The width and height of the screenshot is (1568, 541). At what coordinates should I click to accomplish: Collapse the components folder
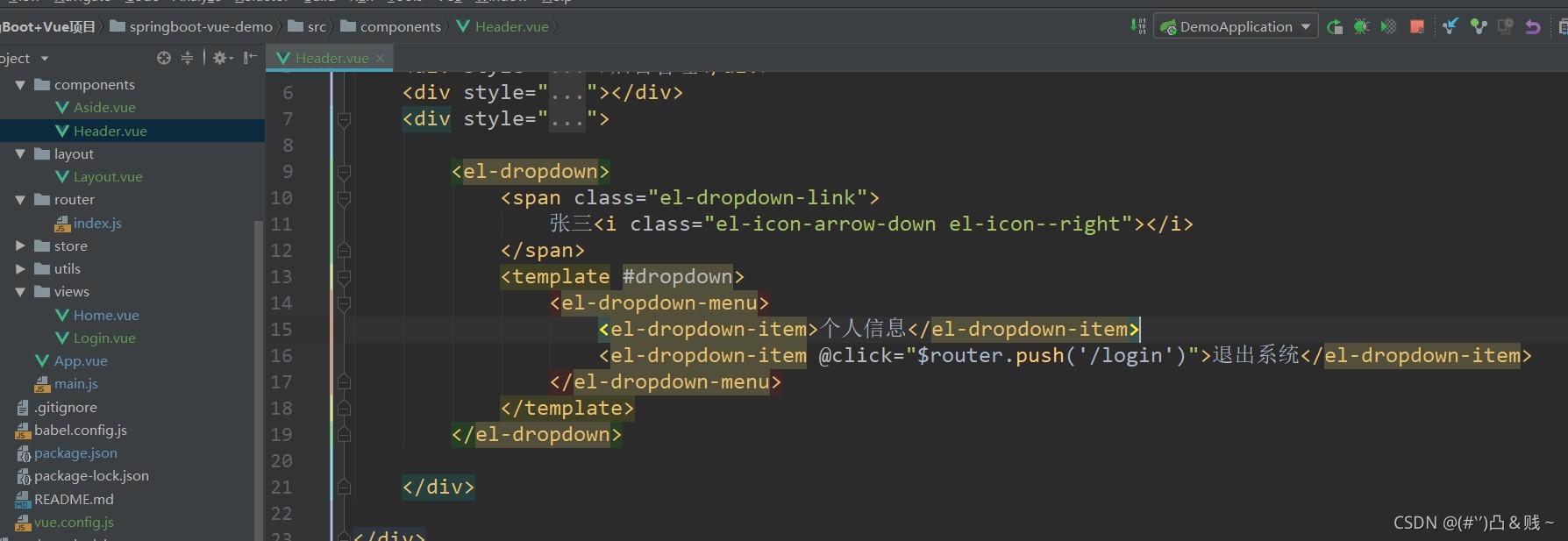pyautogui.click(x=20, y=85)
